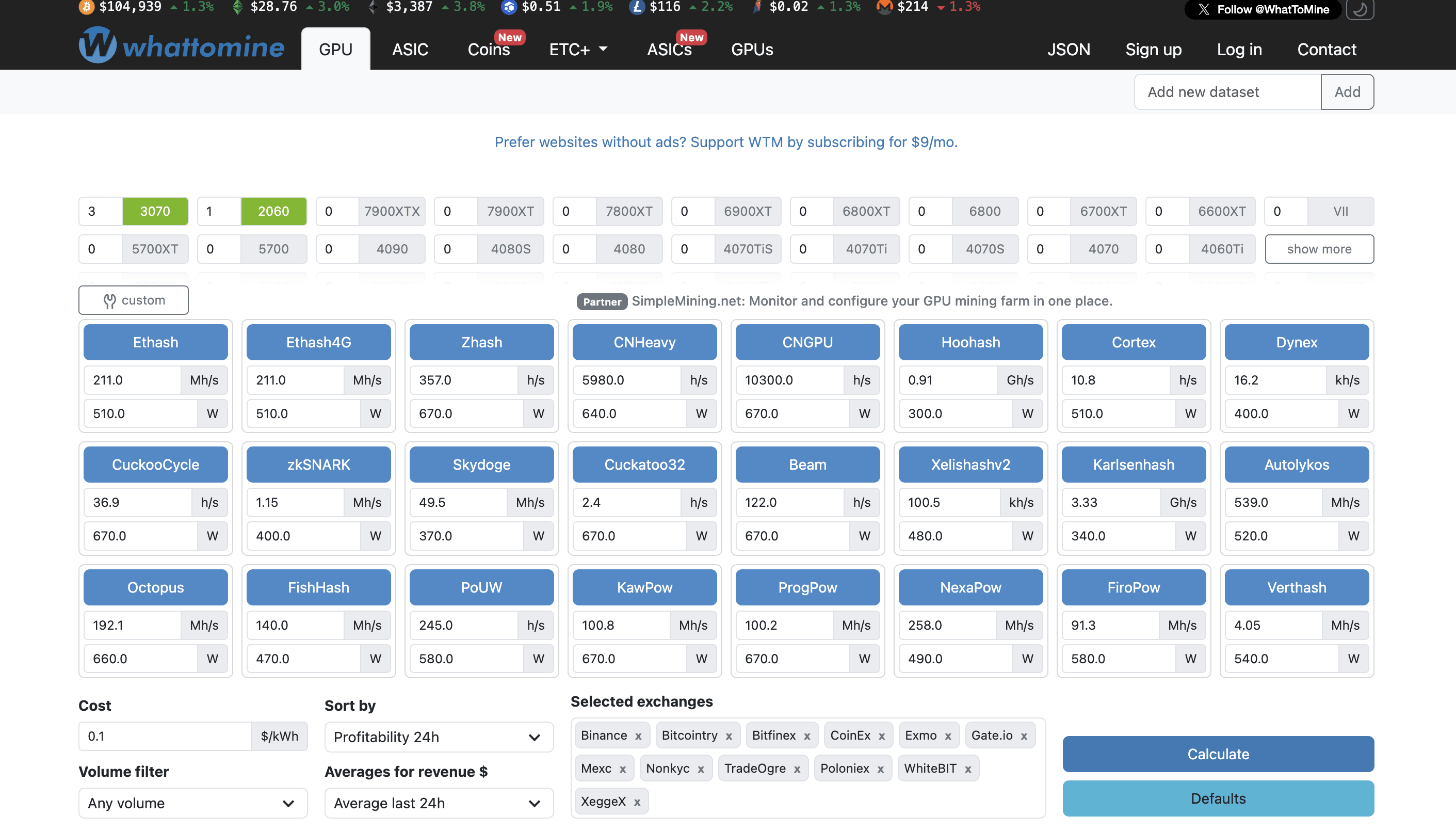Screen dimensions: 1456x831
Task: Remove TradeOgre from selected exchanges
Action: (x=797, y=770)
